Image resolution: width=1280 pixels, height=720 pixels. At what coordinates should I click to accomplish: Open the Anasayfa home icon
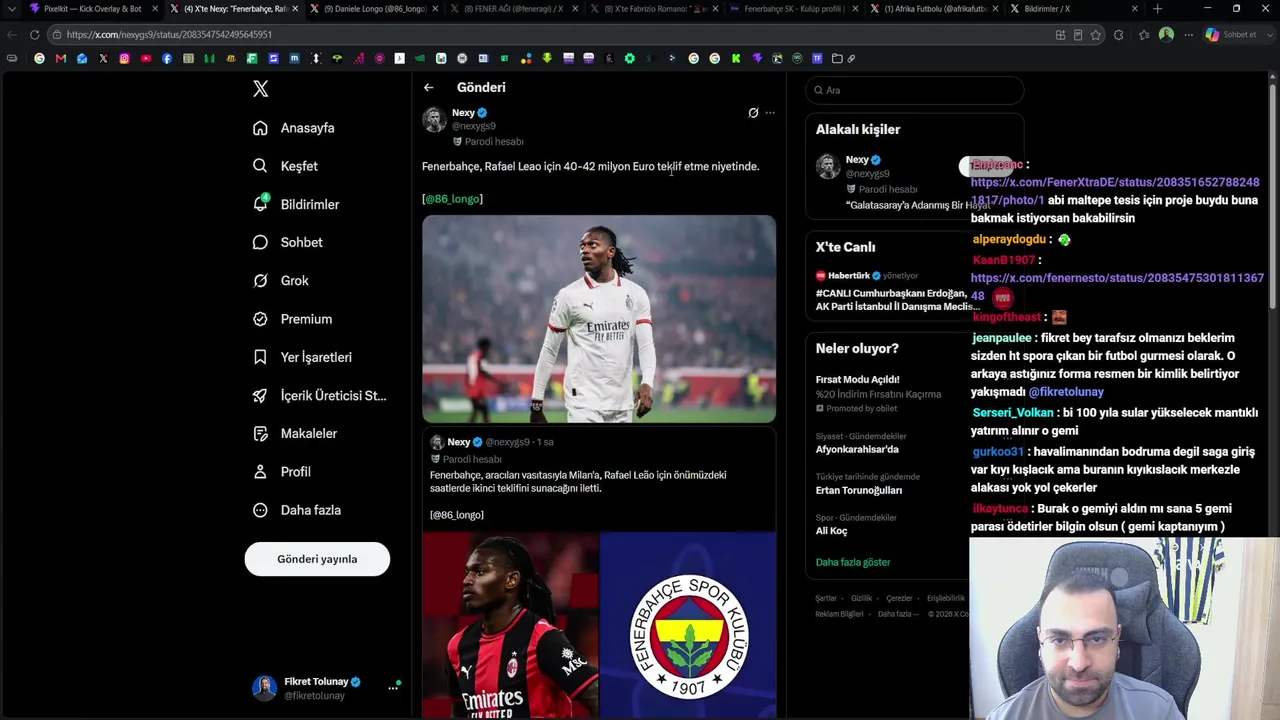pos(260,128)
